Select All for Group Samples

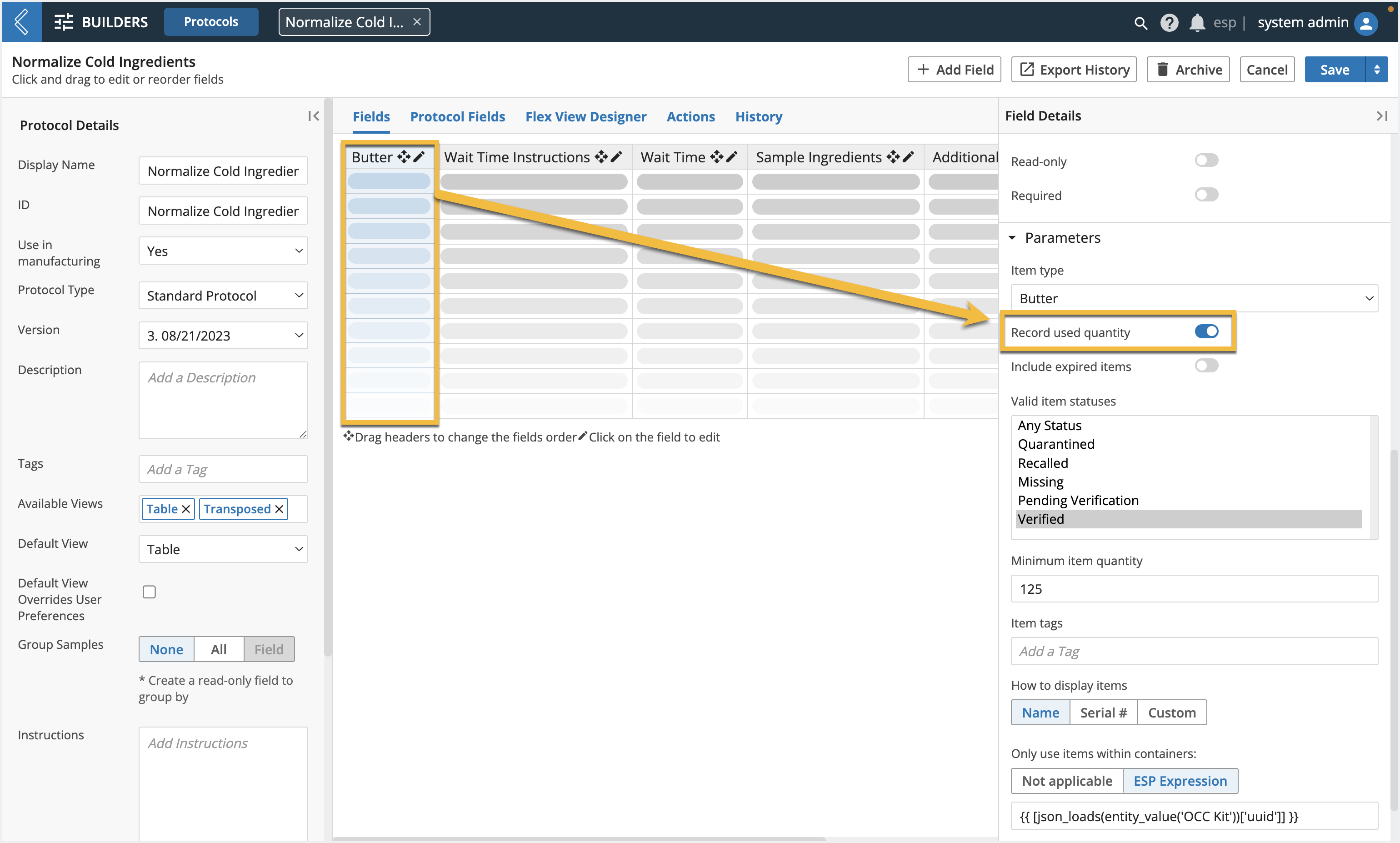coord(219,649)
